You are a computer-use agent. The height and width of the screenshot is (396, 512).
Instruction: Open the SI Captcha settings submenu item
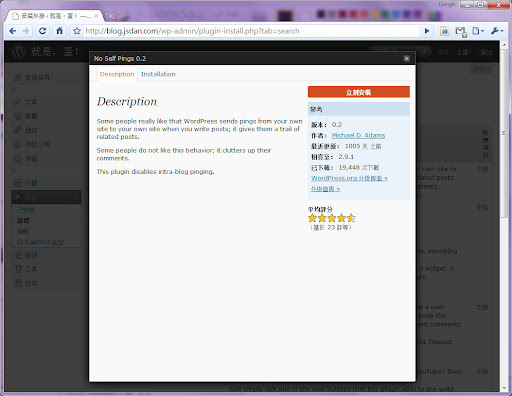coord(40,242)
